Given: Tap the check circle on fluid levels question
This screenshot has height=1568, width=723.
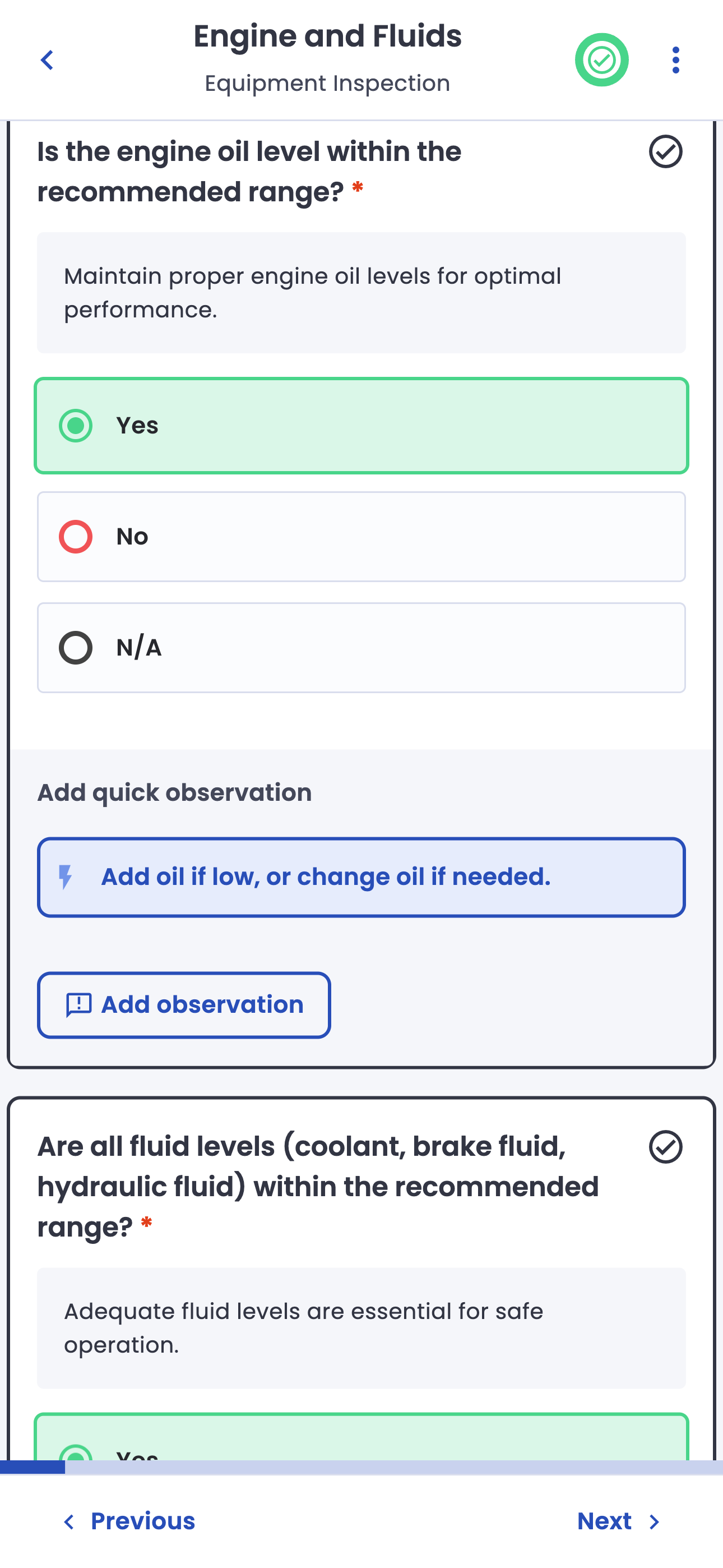Looking at the screenshot, I should (665, 1147).
